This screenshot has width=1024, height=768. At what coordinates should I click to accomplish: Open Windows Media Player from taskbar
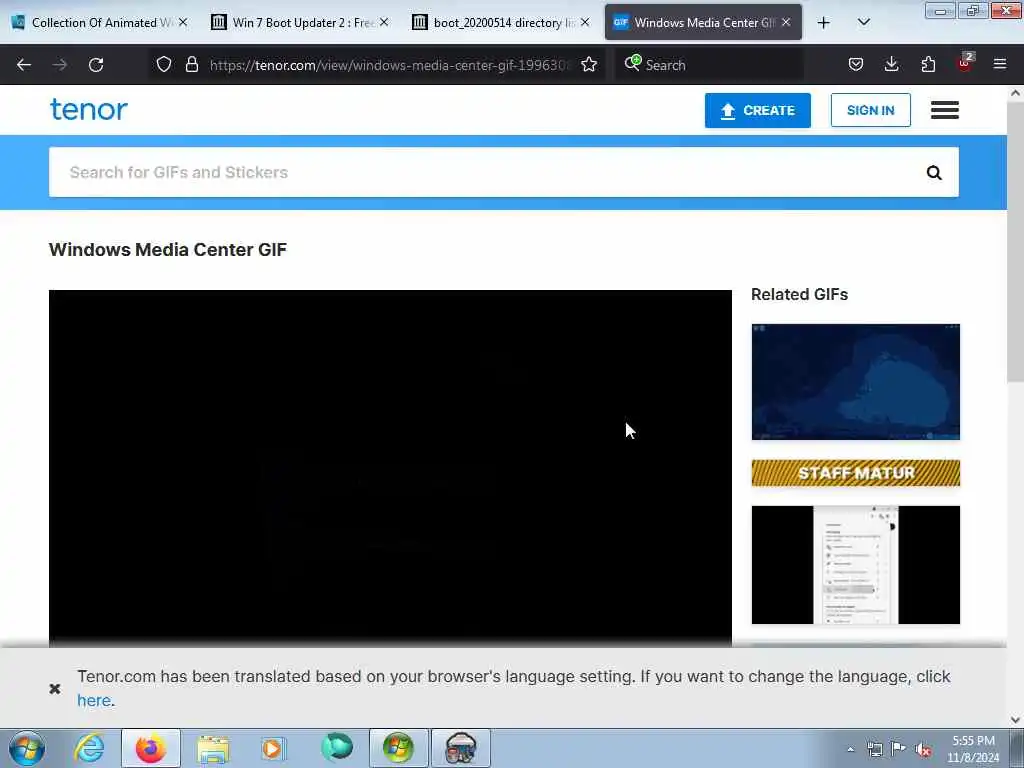[274, 748]
